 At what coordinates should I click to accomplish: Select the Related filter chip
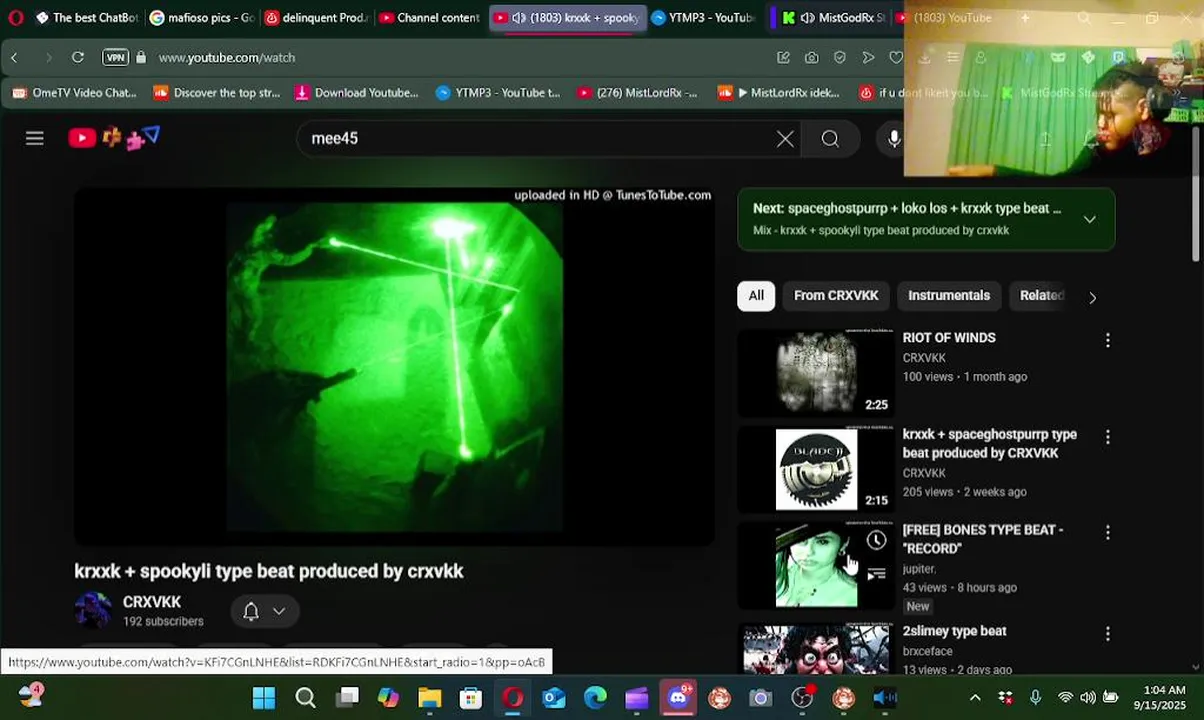1041,296
